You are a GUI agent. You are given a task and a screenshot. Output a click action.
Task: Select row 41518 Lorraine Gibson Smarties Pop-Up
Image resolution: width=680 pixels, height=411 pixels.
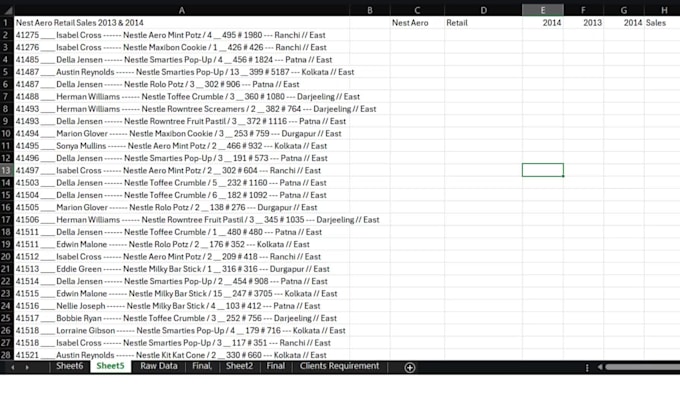[180, 330]
